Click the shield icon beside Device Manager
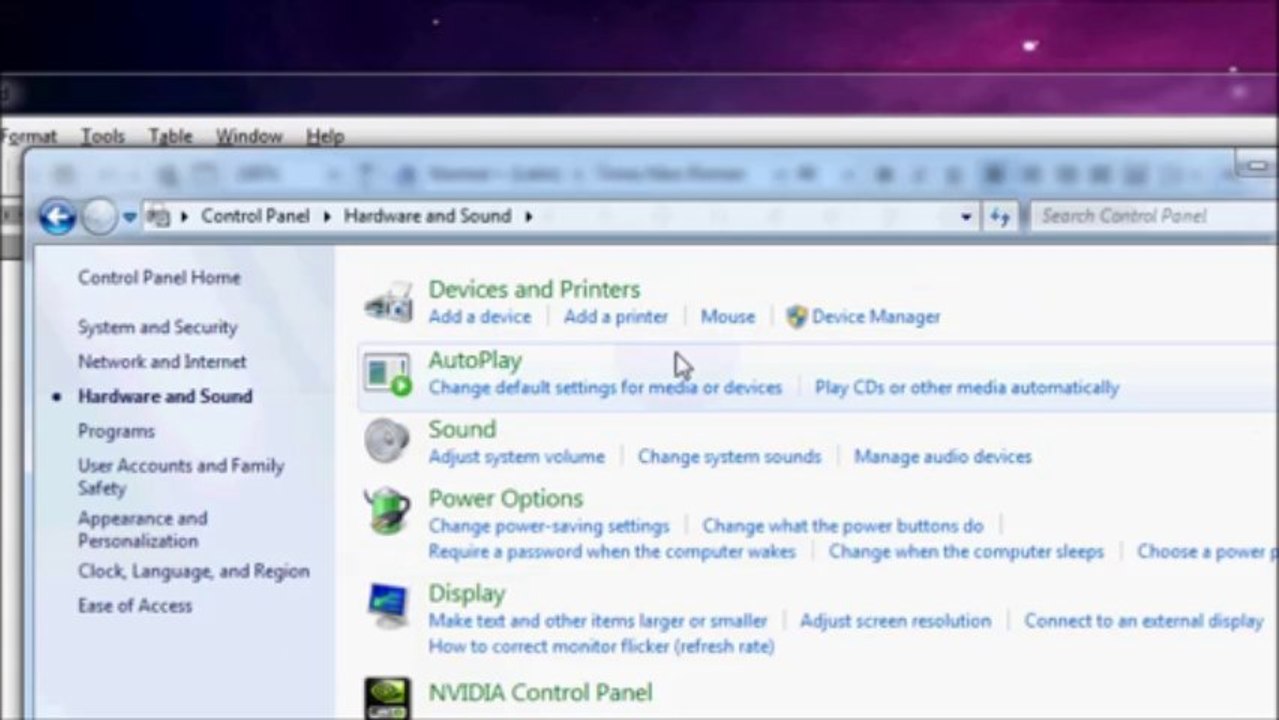Image resolution: width=1279 pixels, height=720 pixels. point(796,317)
